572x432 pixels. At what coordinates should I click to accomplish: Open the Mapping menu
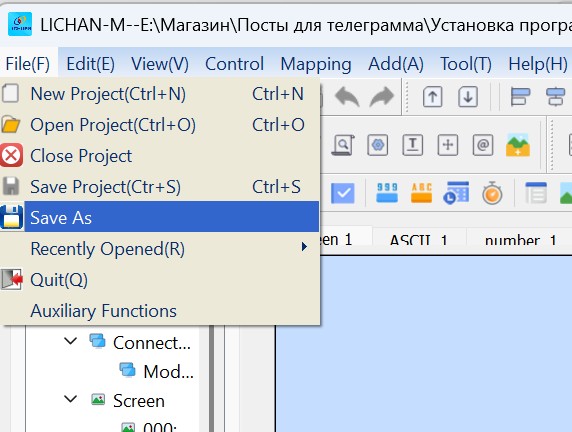316,64
